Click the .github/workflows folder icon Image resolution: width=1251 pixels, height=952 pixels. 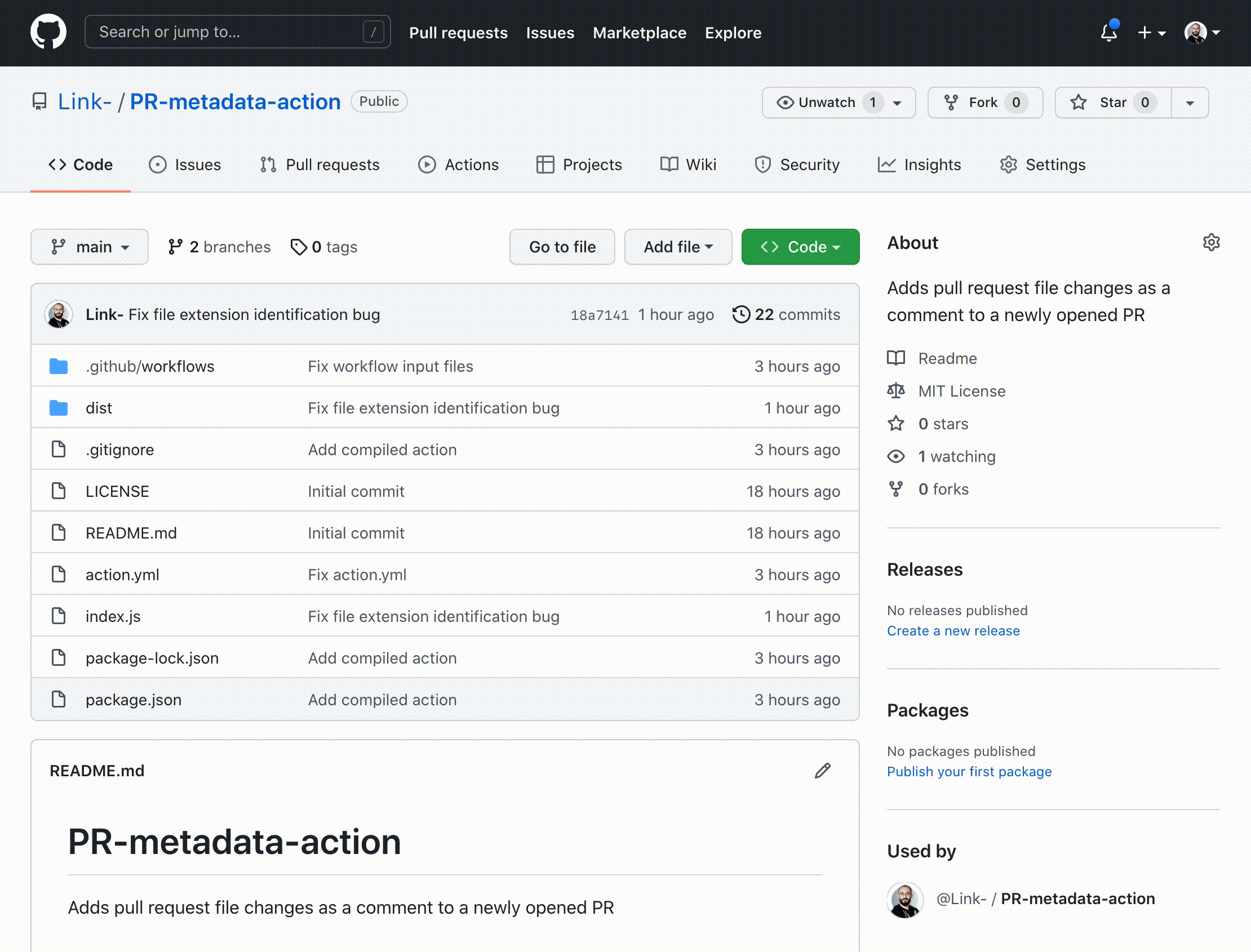59,366
